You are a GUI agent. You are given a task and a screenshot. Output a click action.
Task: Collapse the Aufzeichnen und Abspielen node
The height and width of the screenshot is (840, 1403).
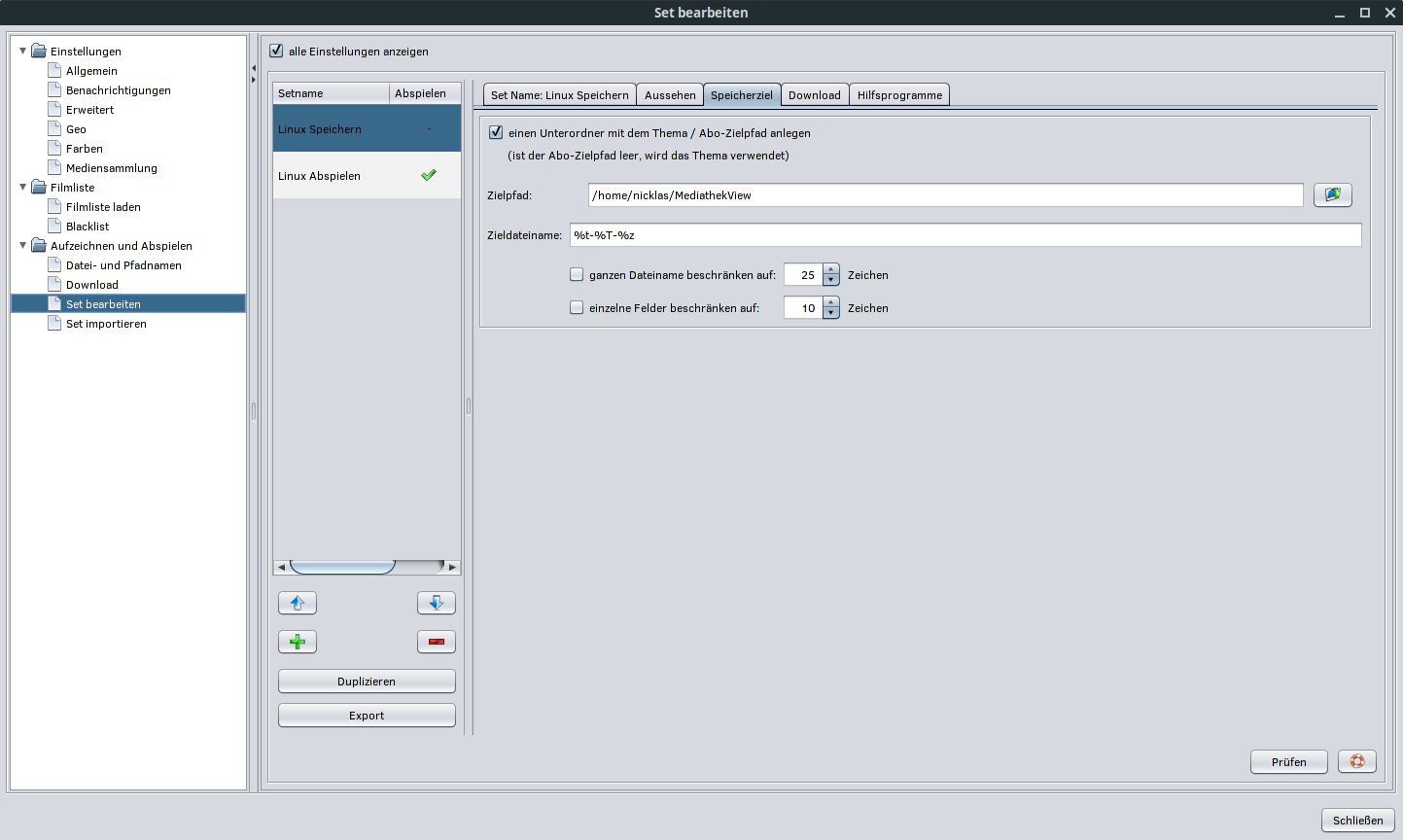23,245
